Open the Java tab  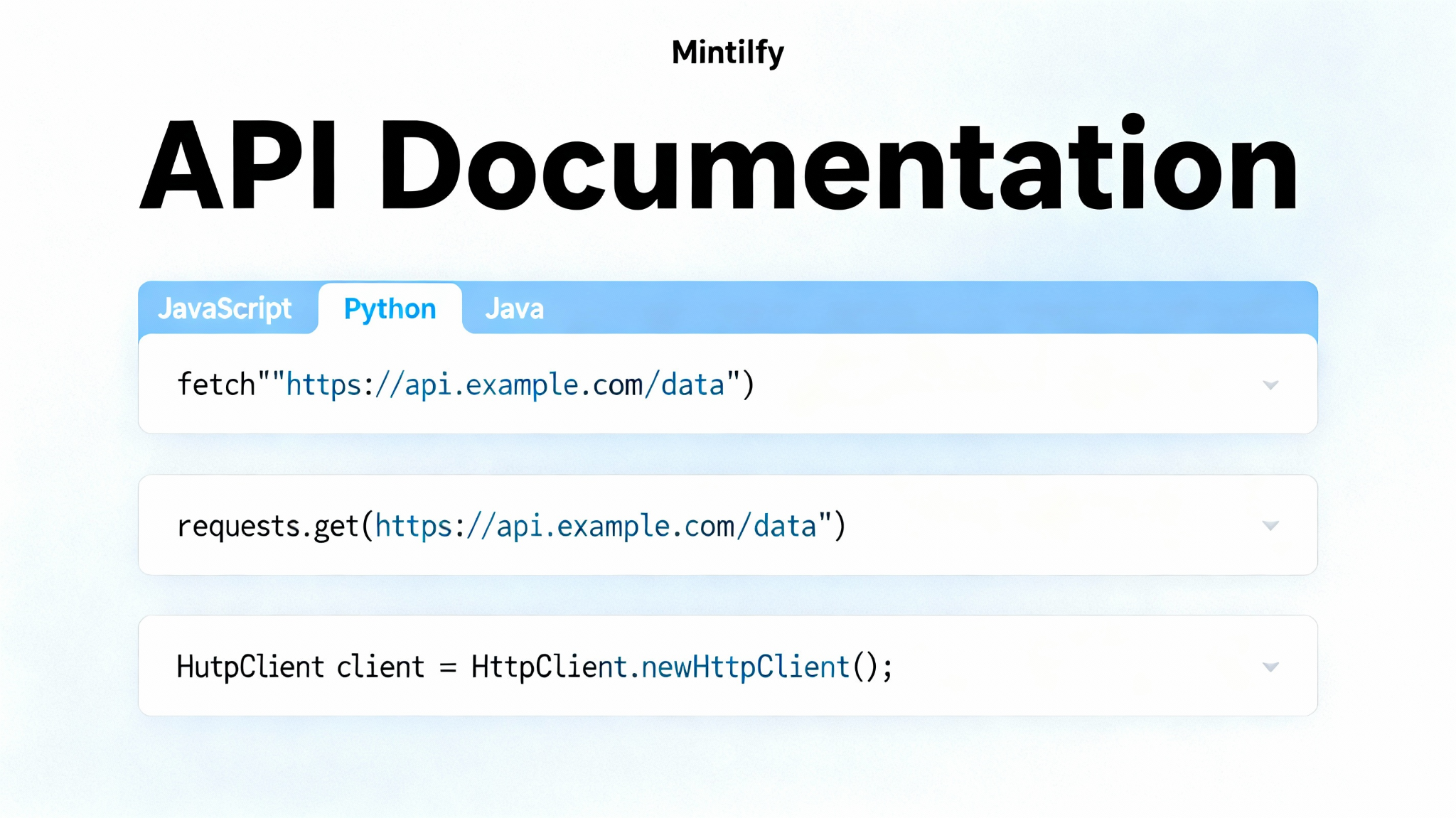(x=514, y=308)
